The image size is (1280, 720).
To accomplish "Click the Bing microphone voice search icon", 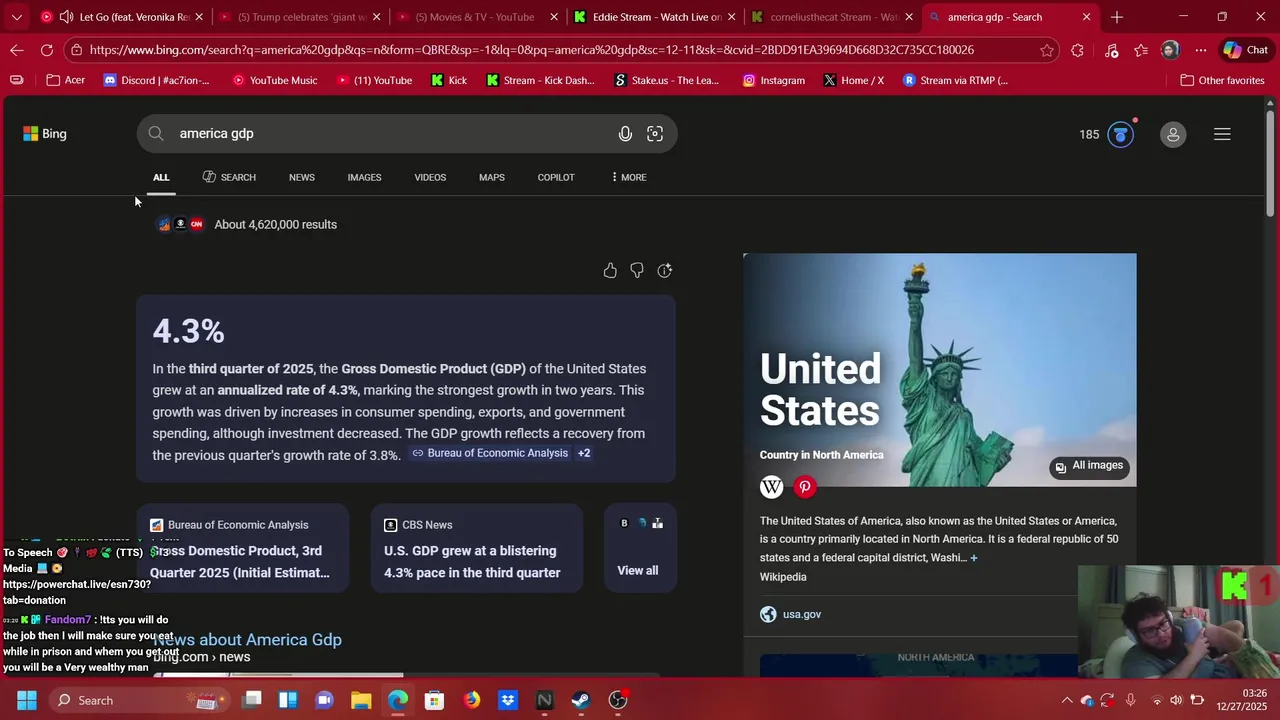I will point(625,134).
